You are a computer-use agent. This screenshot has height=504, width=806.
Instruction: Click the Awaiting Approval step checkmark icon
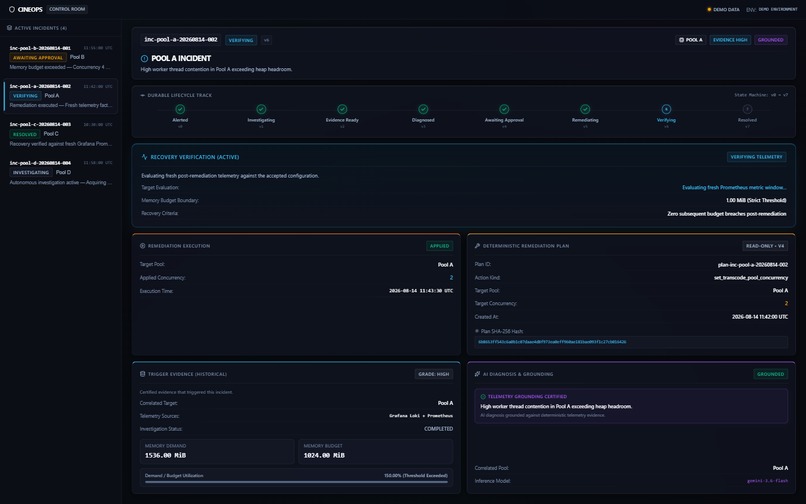click(x=504, y=109)
